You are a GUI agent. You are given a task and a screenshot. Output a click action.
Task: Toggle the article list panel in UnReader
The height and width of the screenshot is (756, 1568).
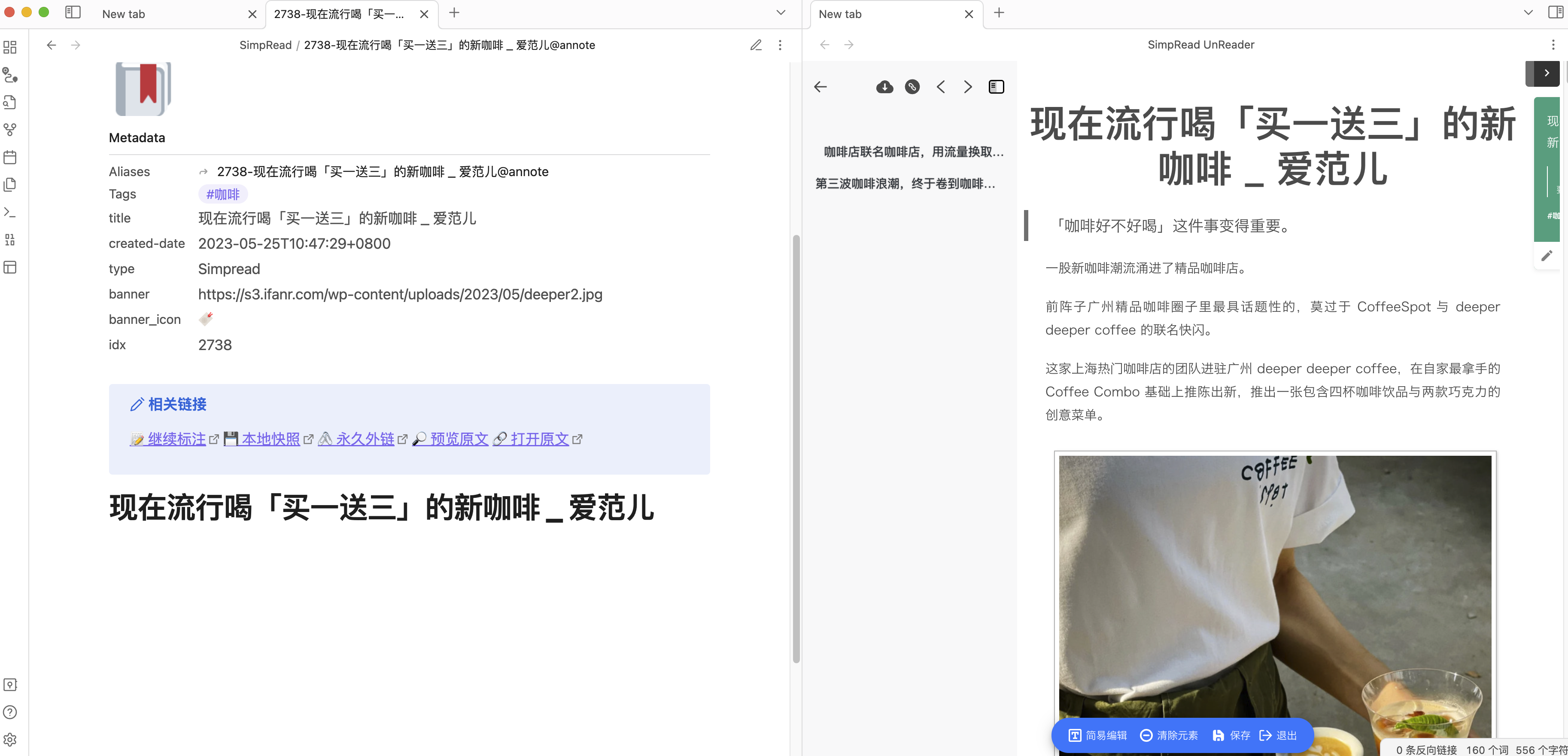tap(997, 86)
